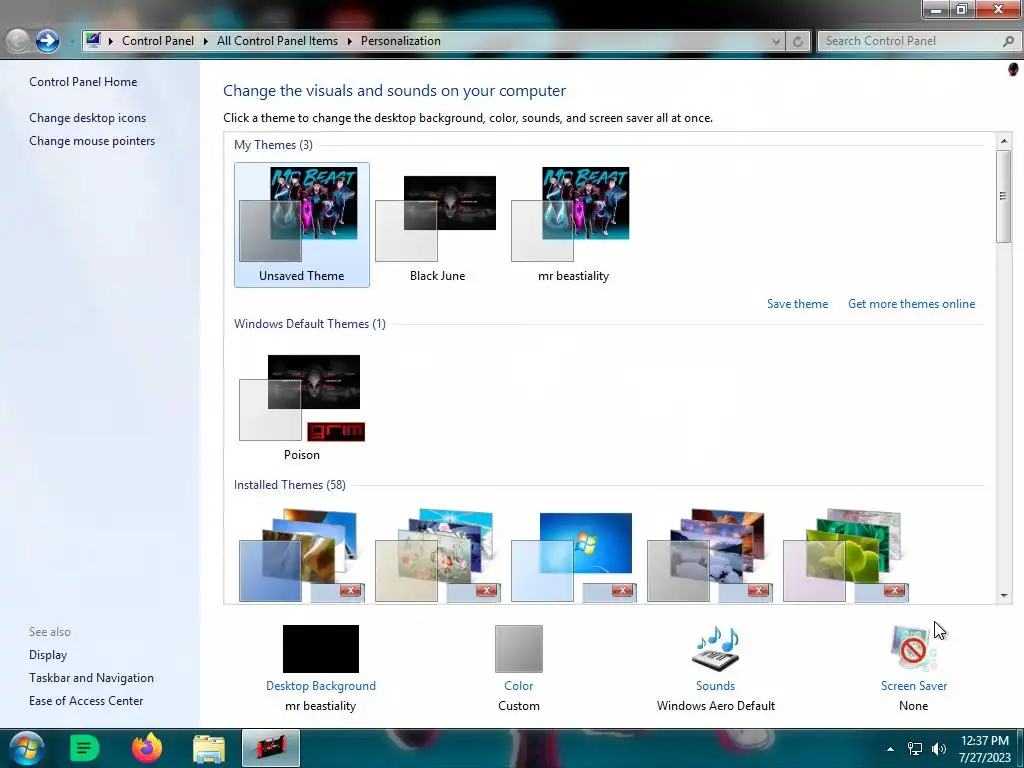Navigate to Control Panel breadcrumb
Viewport: 1024px width, 768px height.
(158, 40)
